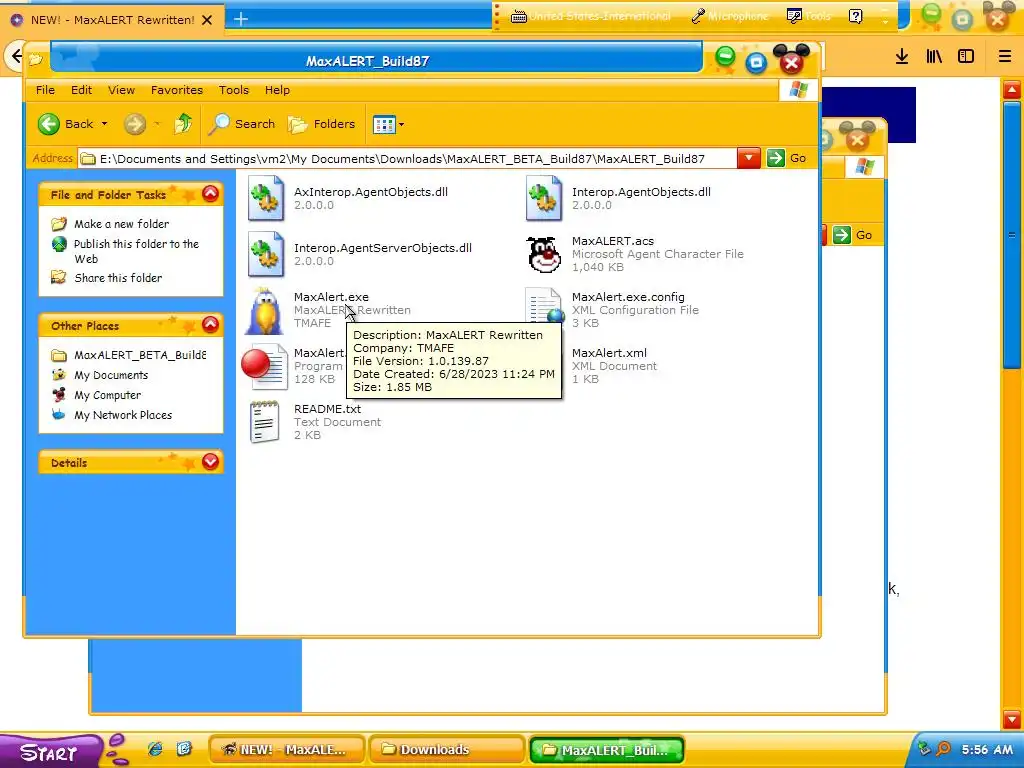Collapse the Other Places panel
This screenshot has height=768, width=1024.
tap(210, 325)
